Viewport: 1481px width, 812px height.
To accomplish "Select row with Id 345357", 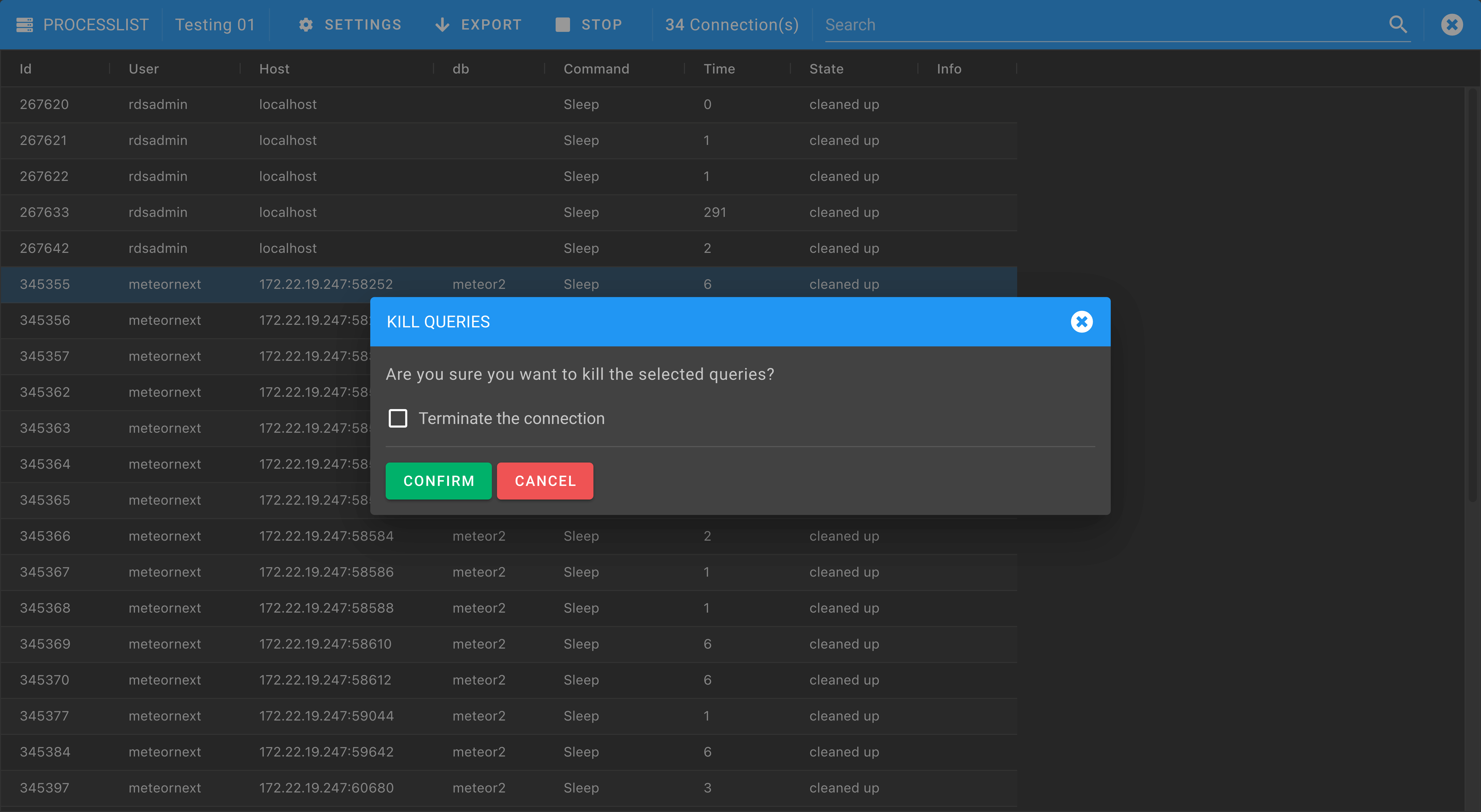I will coord(185,356).
